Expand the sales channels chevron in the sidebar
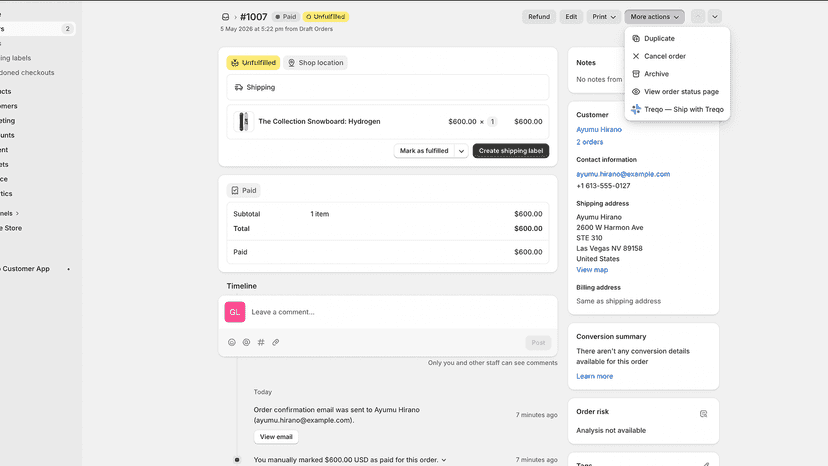The image size is (828, 466). pos(17,213)
